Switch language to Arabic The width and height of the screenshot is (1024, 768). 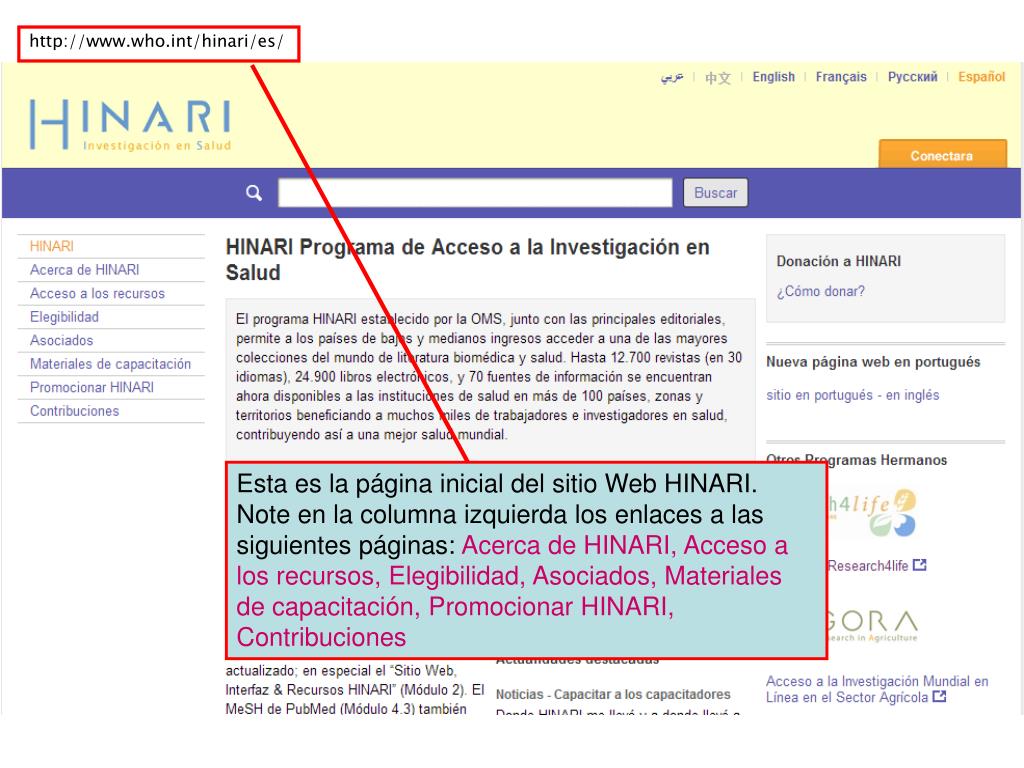(672, 77)
